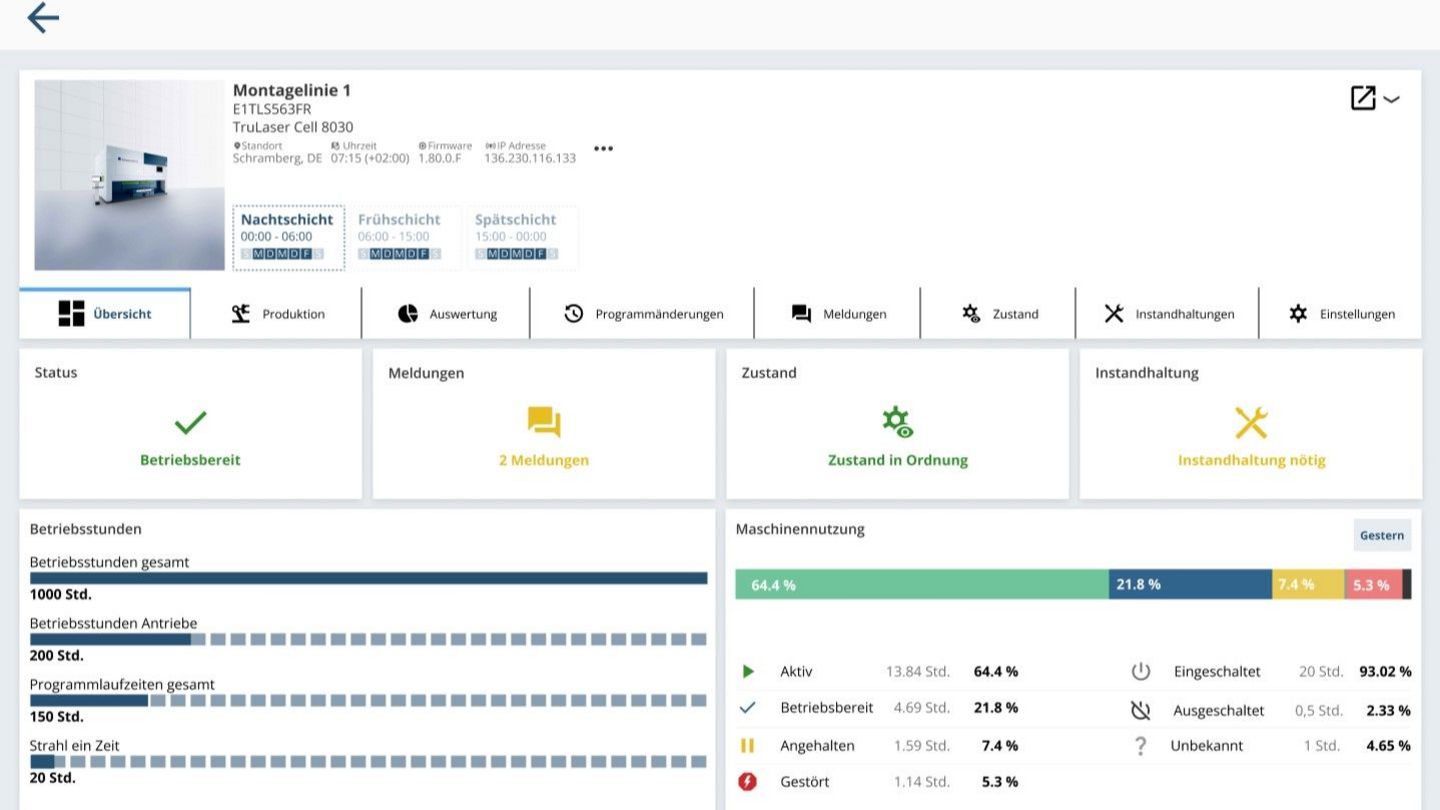Click the yellow Meldungen chat icon

pos(544,423)
